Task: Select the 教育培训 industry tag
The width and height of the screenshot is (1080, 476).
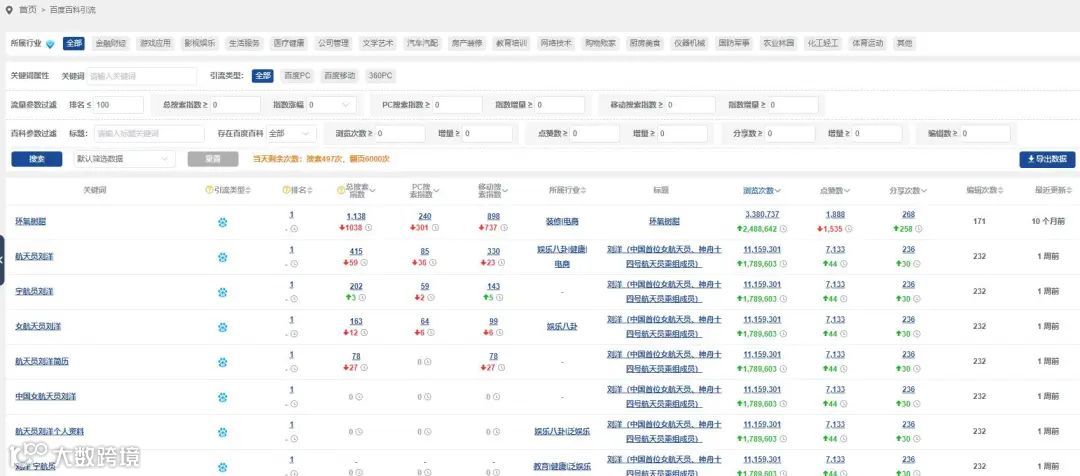Action: pyautogui.click(x=511, y=43)
